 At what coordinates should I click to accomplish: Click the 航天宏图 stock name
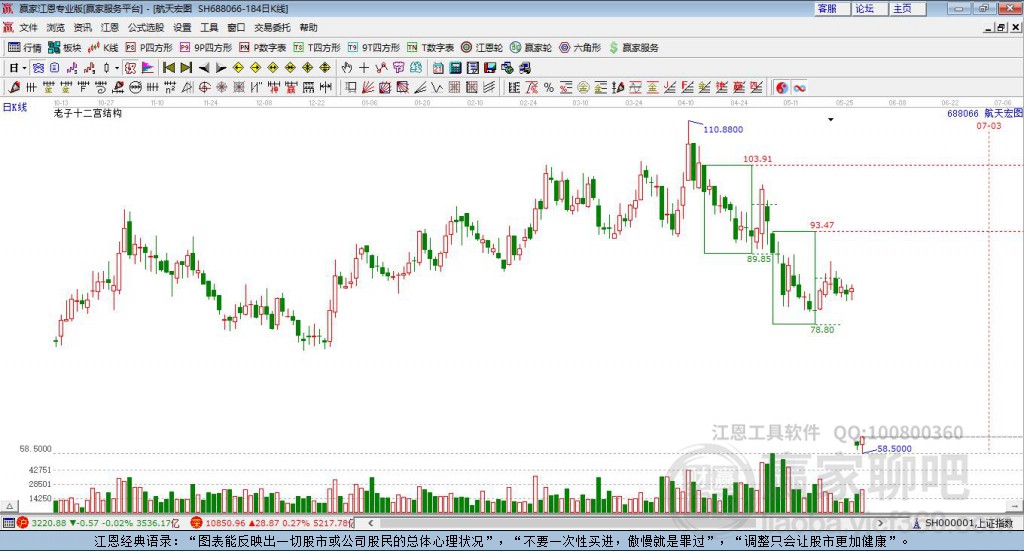click(x=1003, y=113)
